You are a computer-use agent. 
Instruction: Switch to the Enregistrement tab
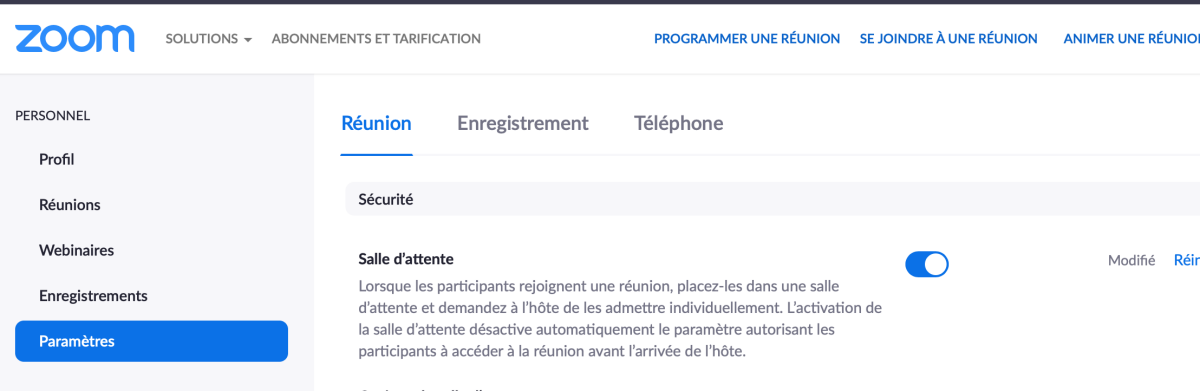523,124
